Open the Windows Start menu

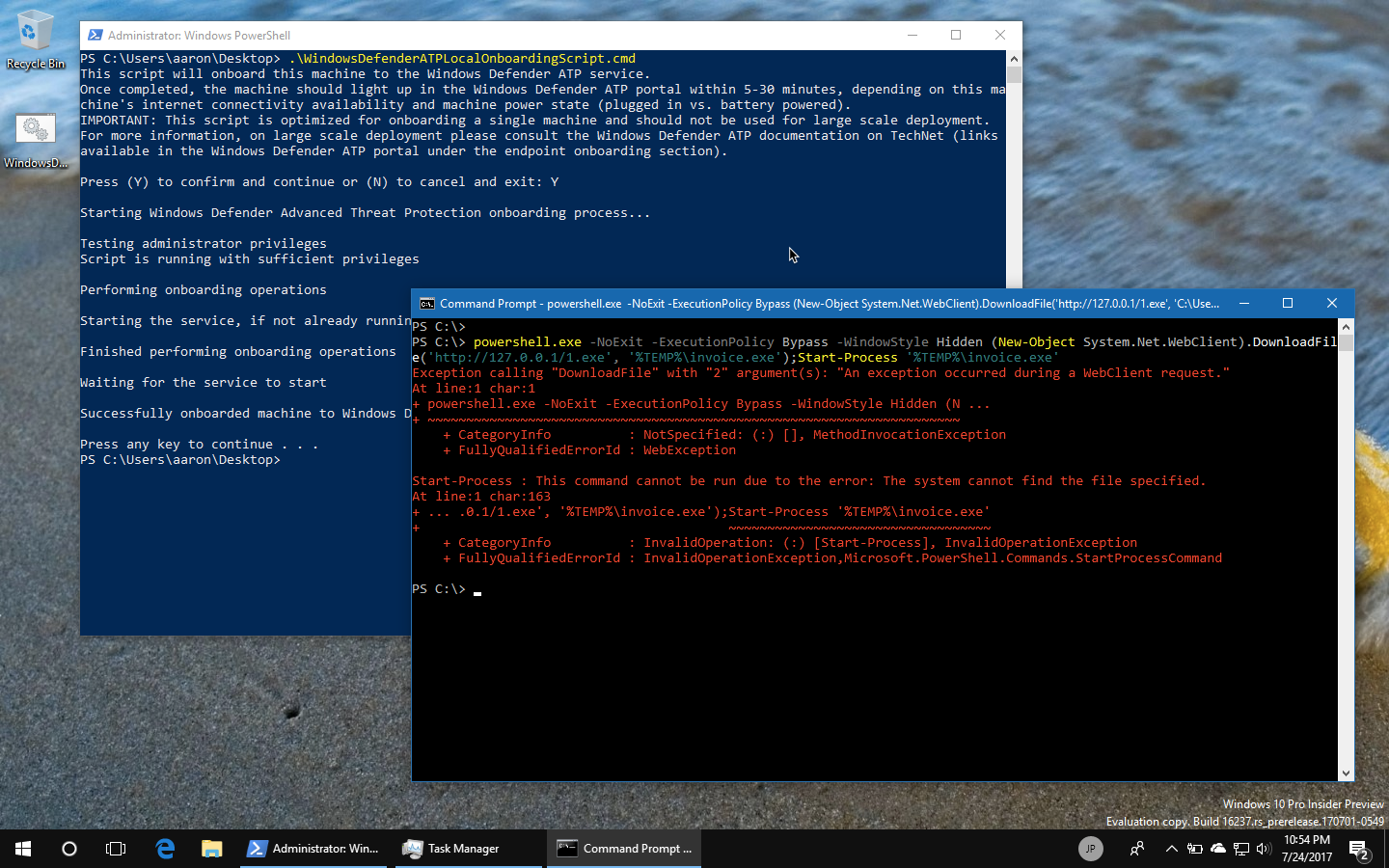pos(23,849)
